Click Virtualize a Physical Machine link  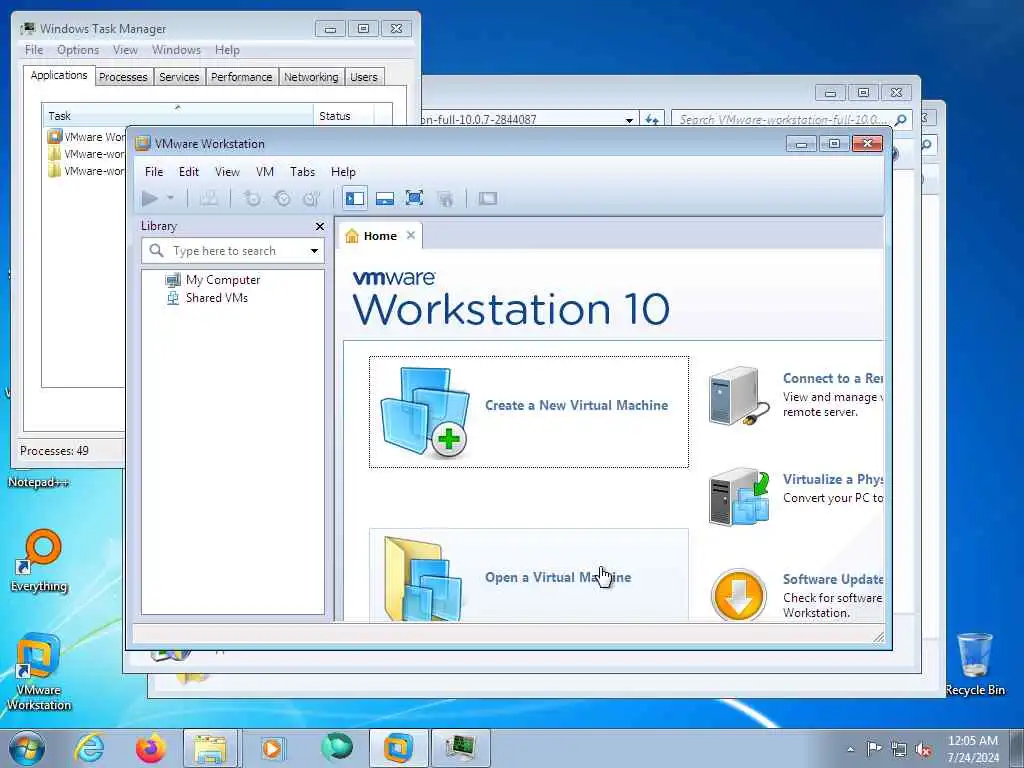pos(833,479)
